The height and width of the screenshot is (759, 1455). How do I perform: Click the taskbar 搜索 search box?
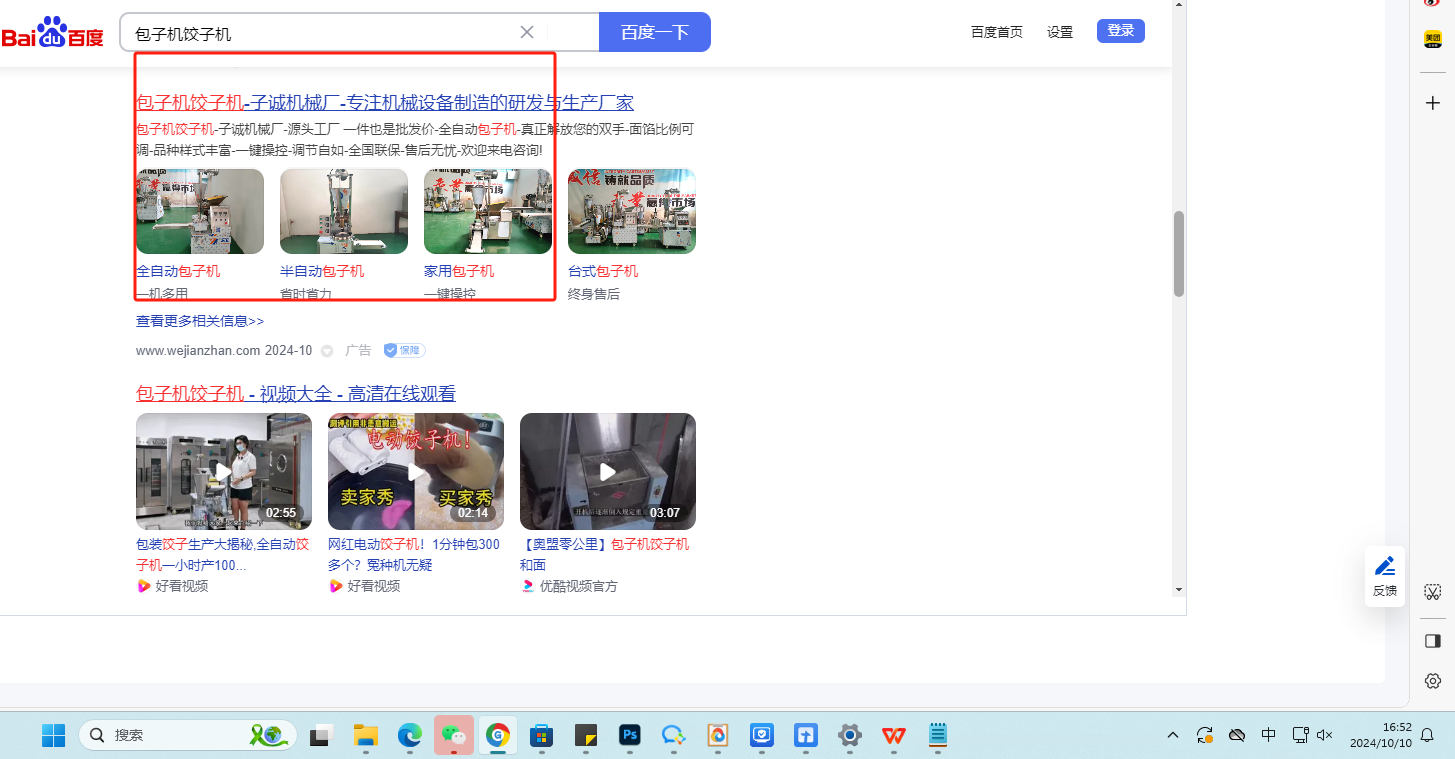(188, 735)
